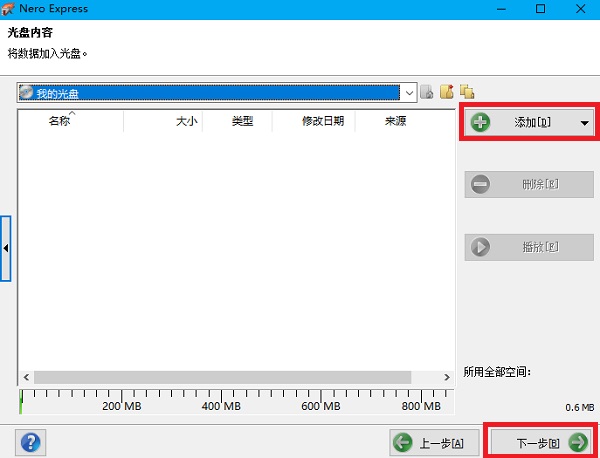Viewport: 600px width, 458px height.
Task: Expand the 添加 button dropdown arrow
Action: [584, 123]
